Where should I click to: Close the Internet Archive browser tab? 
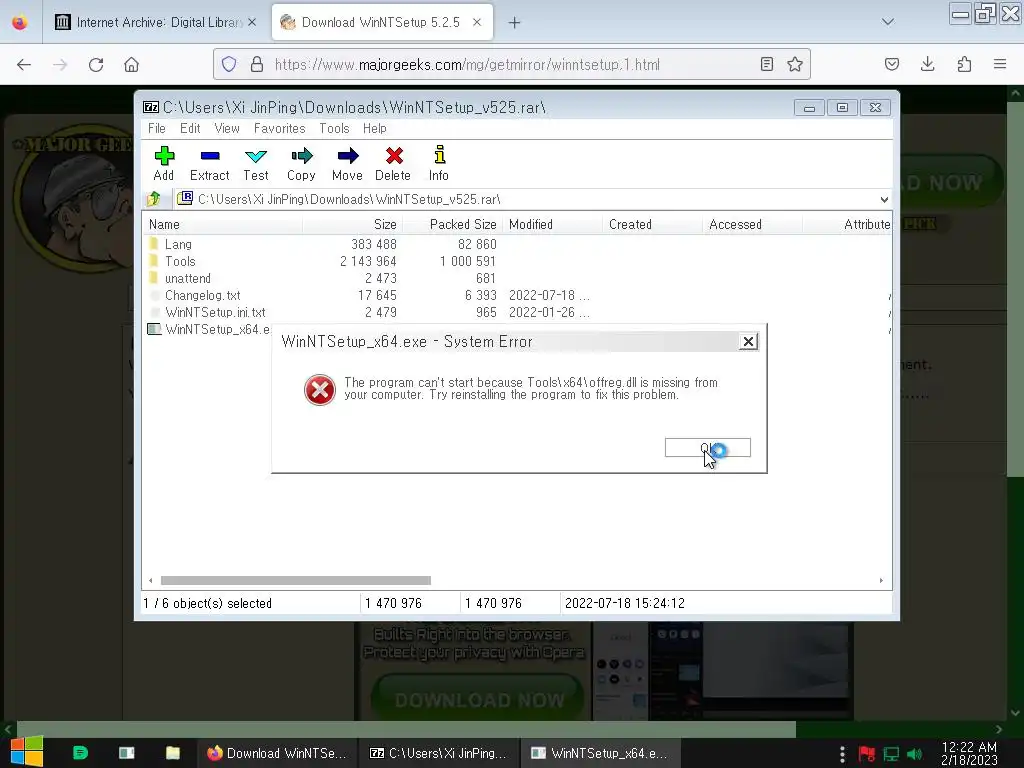(252, 22)
